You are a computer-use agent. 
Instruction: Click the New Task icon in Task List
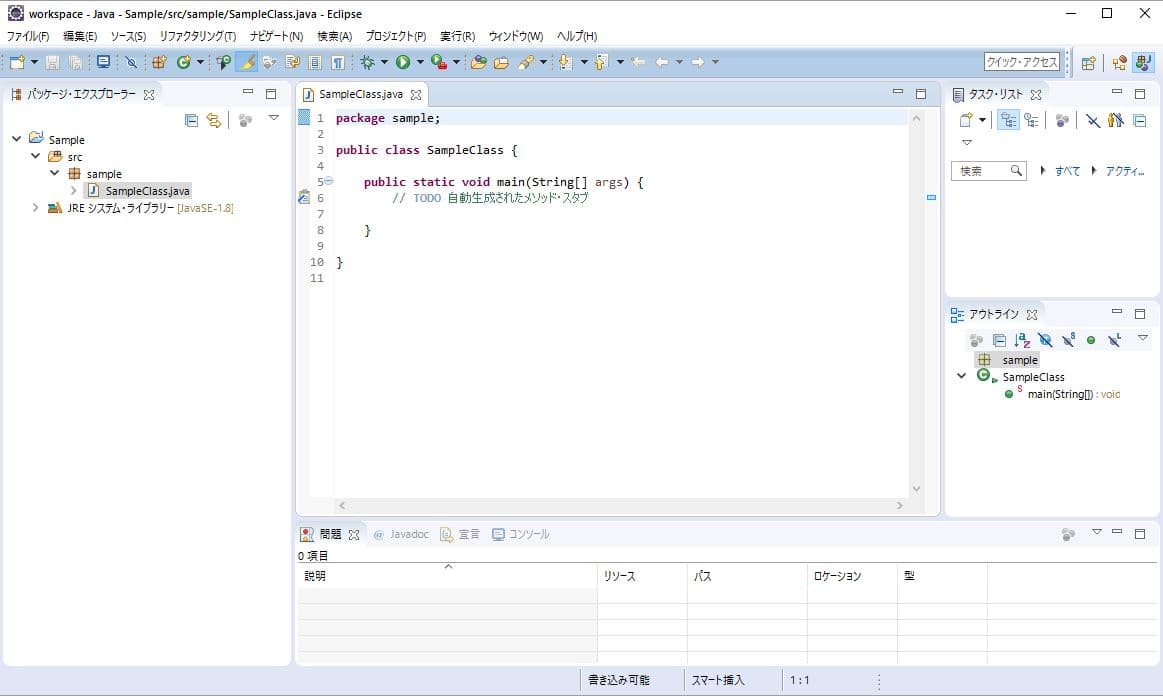[x=966, y=120]
